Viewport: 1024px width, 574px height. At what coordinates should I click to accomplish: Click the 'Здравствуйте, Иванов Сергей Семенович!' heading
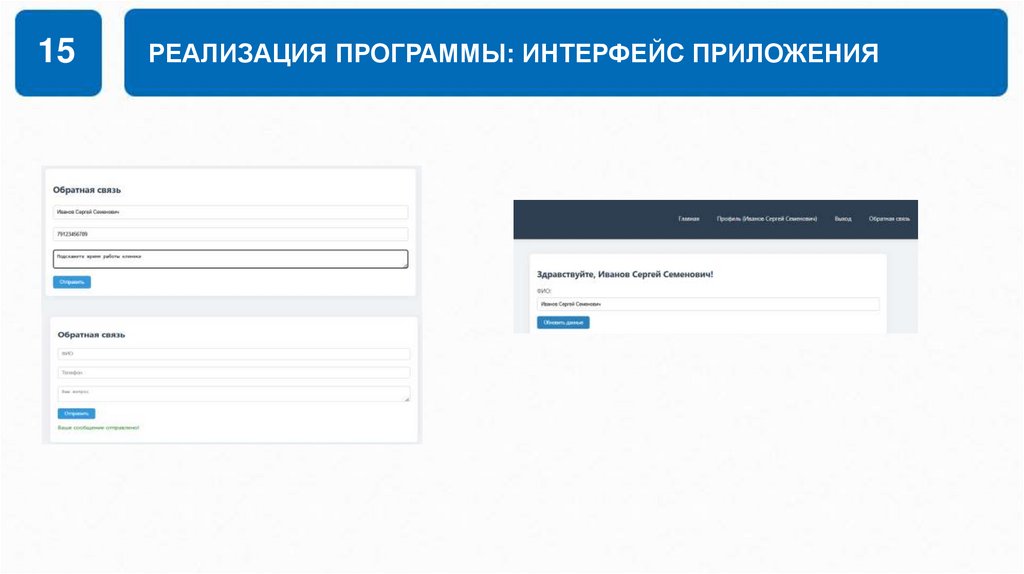625,275
